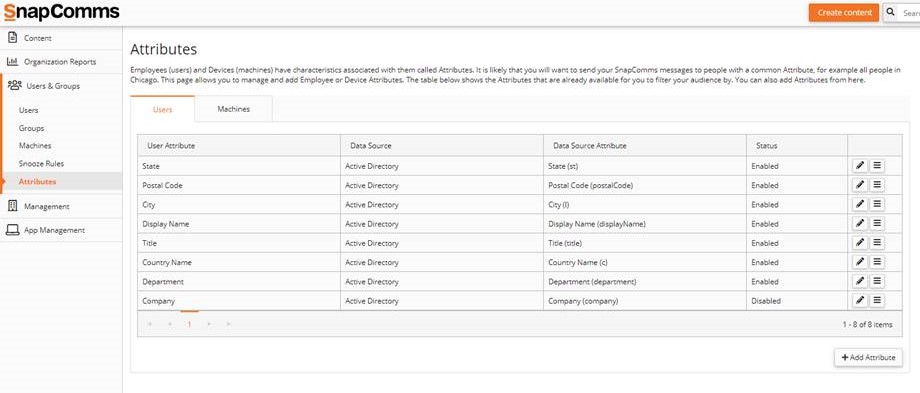Open menu icon for Title row
Viewport: 920px width, 393px height.
pyautogui.click(x=877, y=243)
